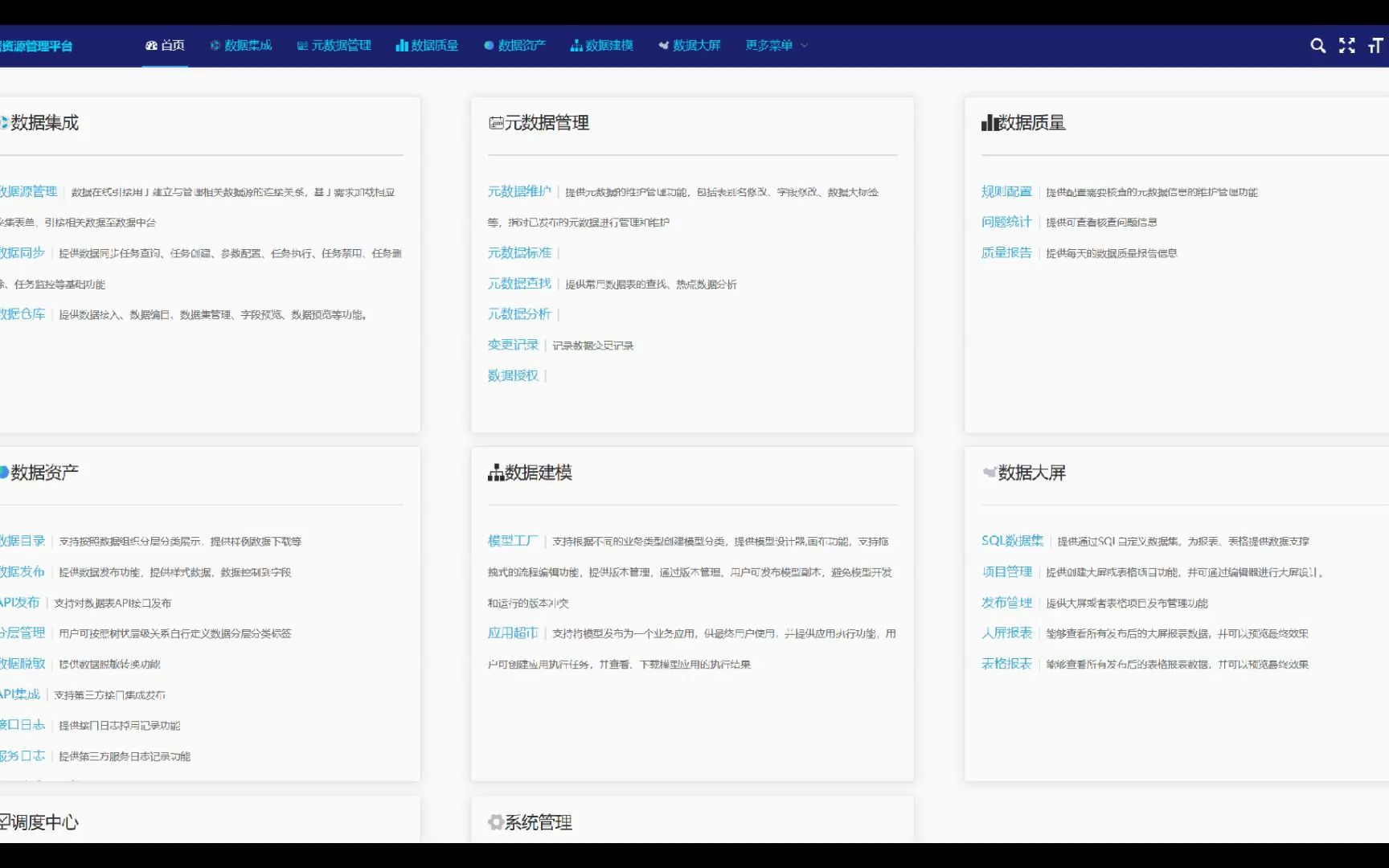Open the API发布 link
The width and height of the screenshot is (1389, 868).
tap(20, 602)
